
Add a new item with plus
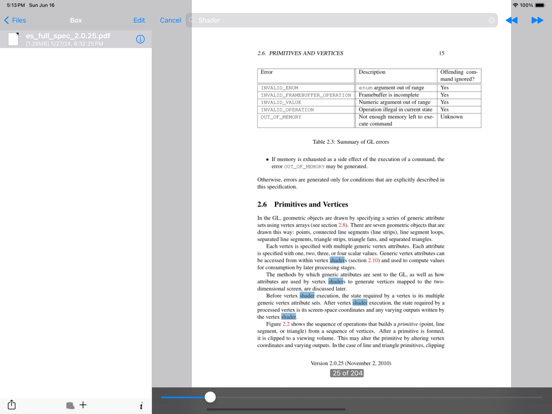pyautogui.click(x=83, y=405)
